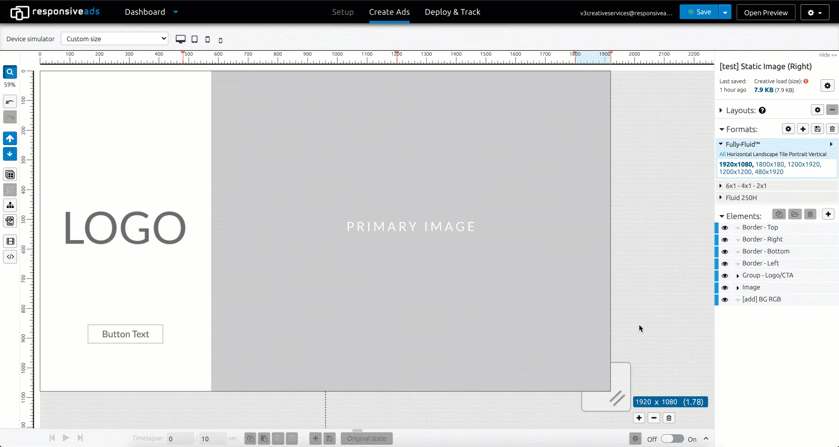Collapse the Formats section
Image resolution: width=839 pixels, height=447 pixels.
[721, 130]
